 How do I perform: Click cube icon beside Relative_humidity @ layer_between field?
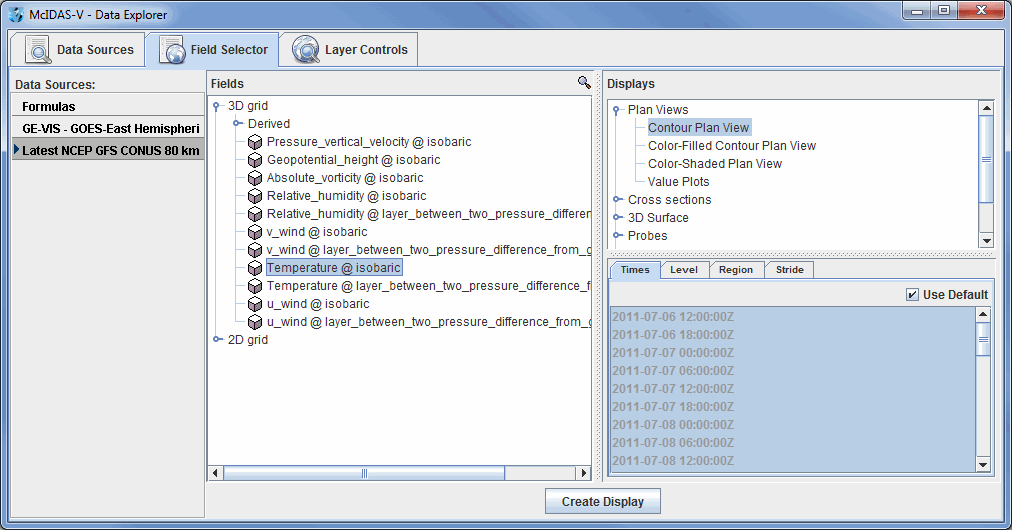(255, 214)
